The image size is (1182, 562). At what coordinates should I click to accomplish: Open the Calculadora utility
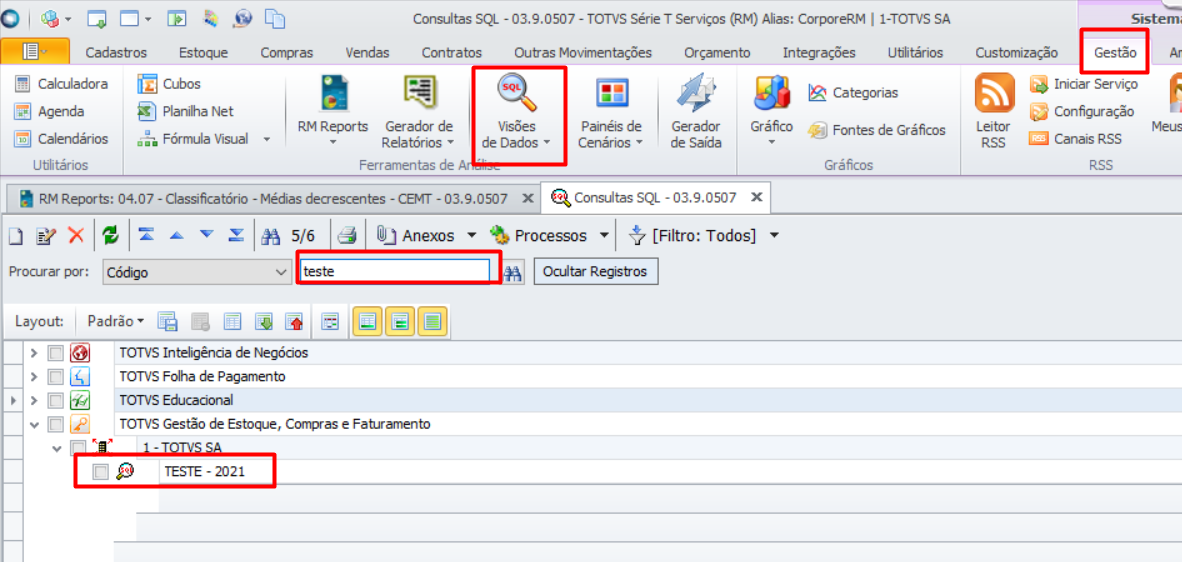point(61,84)
